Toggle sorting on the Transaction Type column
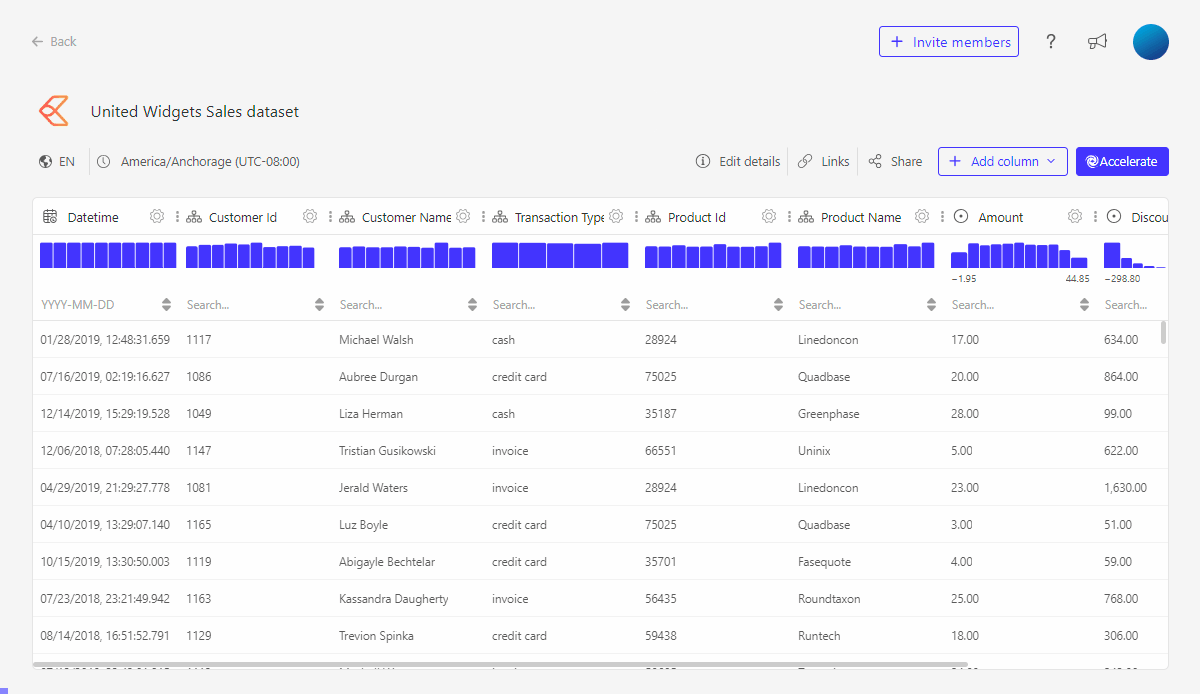Viewport: 1200px width, 694px height. point(625,304)
